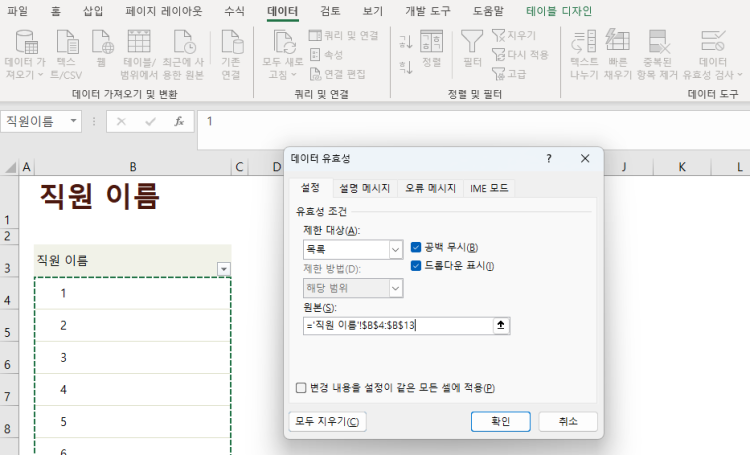Select column B header
Image resolution: width=750 pixels, height=455 pixels.
(x=133, y=167)
